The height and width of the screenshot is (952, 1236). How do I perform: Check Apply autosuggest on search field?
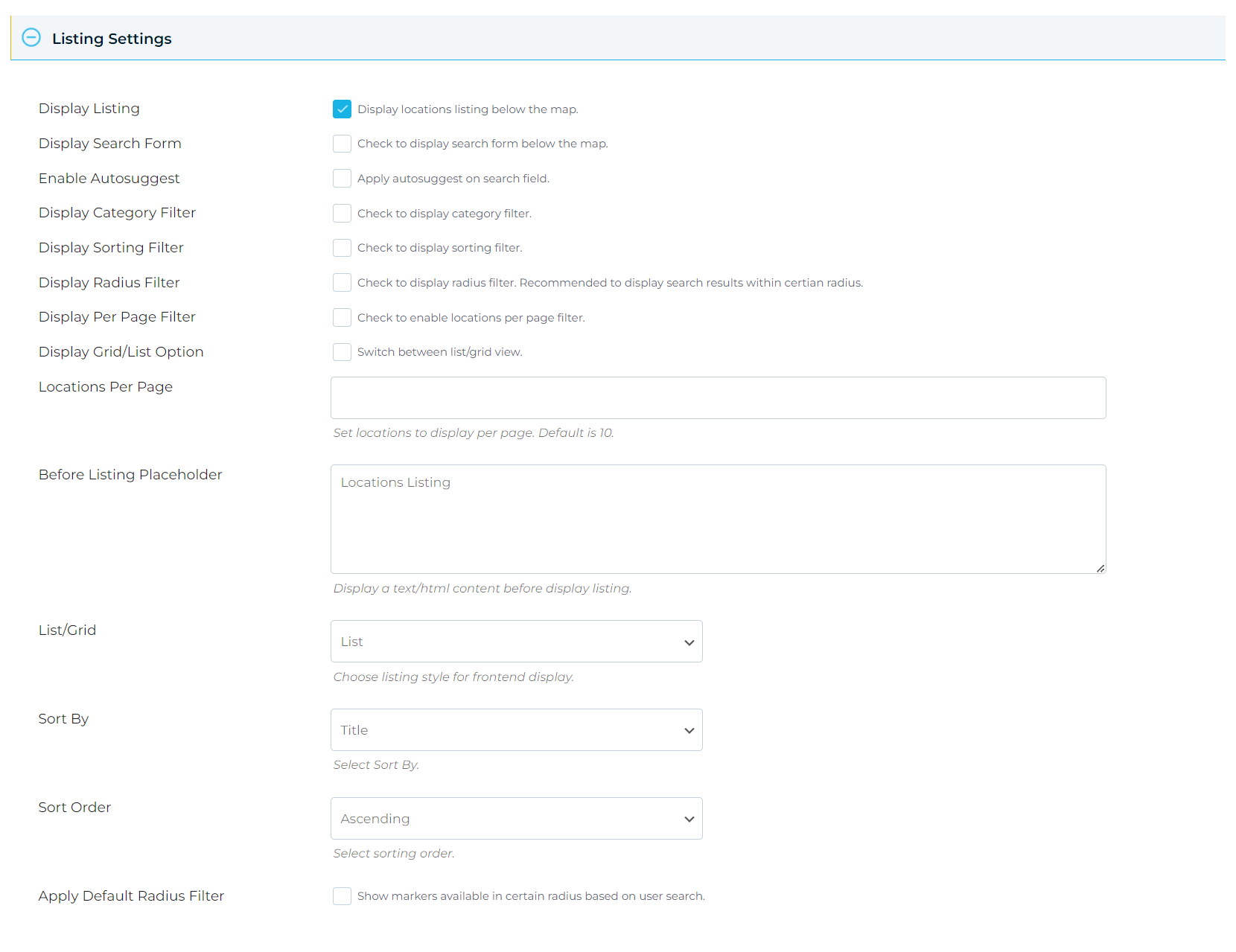(x=342, y=179)
